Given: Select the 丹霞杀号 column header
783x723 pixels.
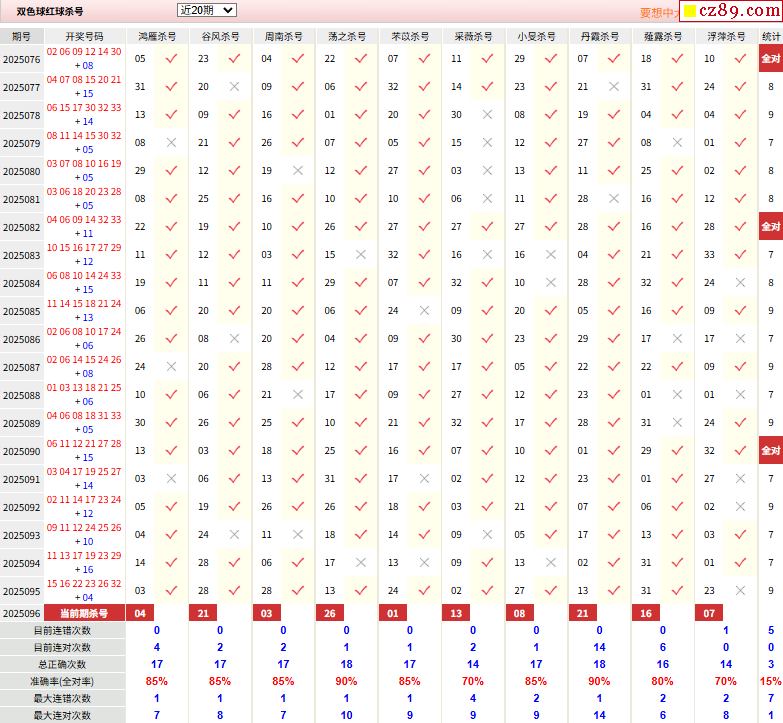Looking at the screenshot, I should tap(600, 36).
